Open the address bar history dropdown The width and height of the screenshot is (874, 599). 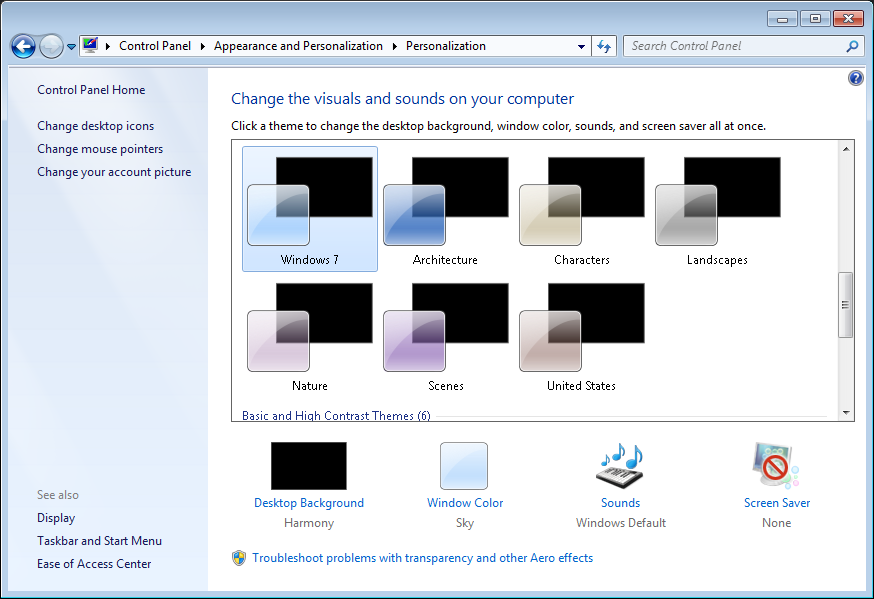click(x=582, y=46)
